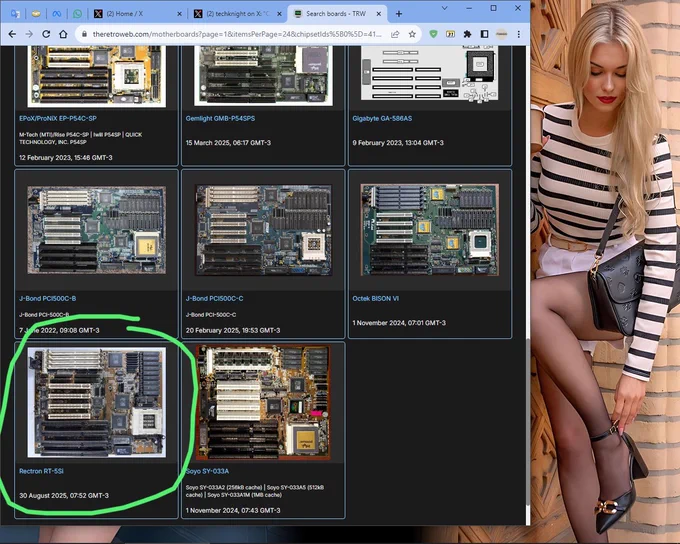Focus the theretroweb.com address bar
Screen dimensions: 680x544
(x=237, y=34)
